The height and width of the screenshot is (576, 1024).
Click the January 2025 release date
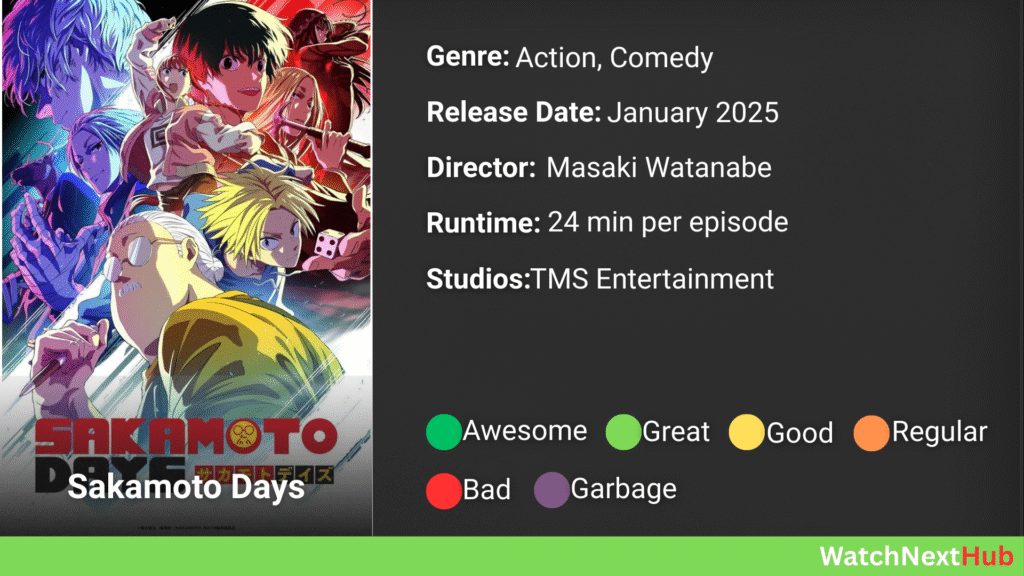(x=693, y=112)
